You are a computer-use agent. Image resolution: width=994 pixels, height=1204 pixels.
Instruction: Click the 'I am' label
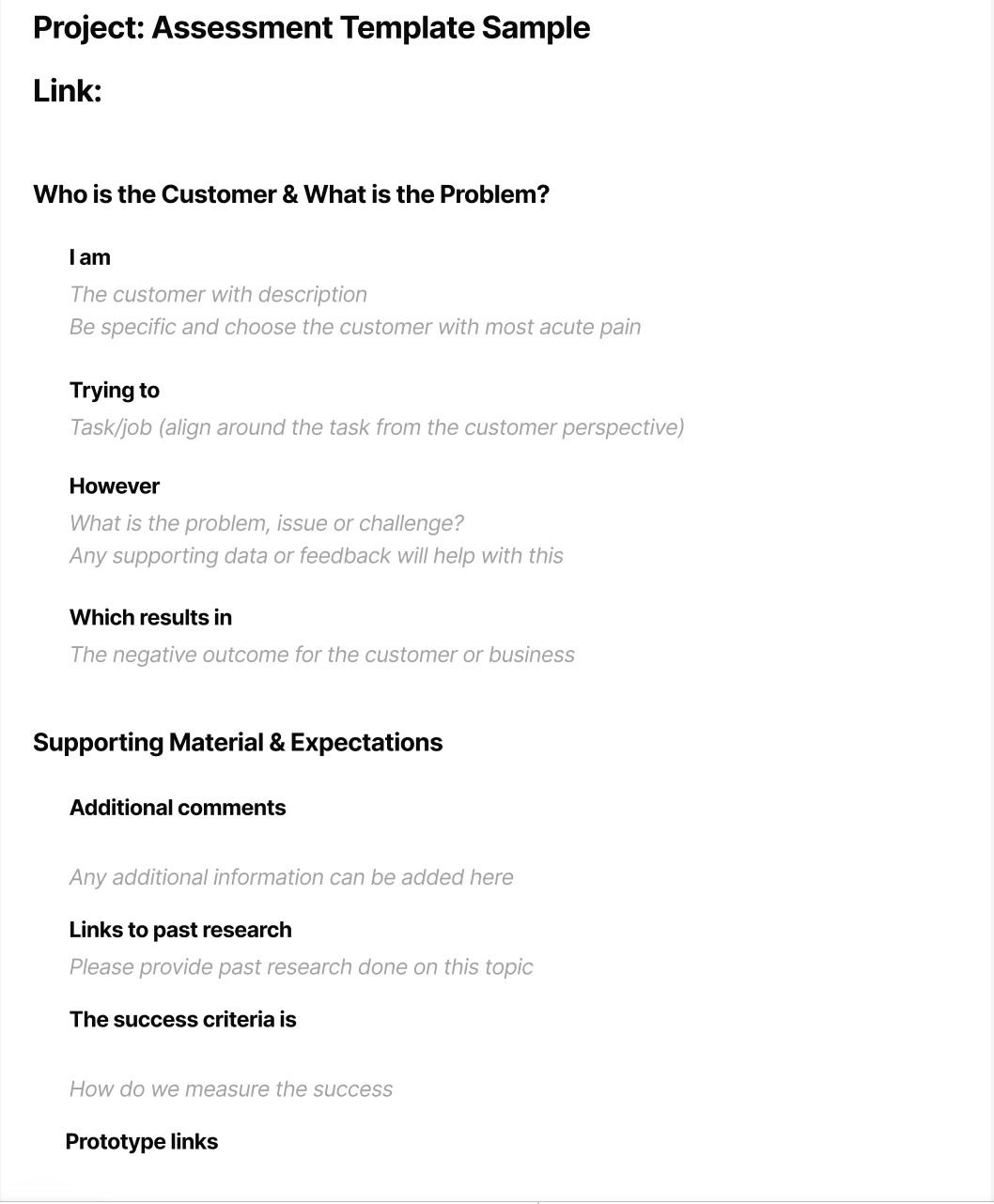[x=90, y=257]
